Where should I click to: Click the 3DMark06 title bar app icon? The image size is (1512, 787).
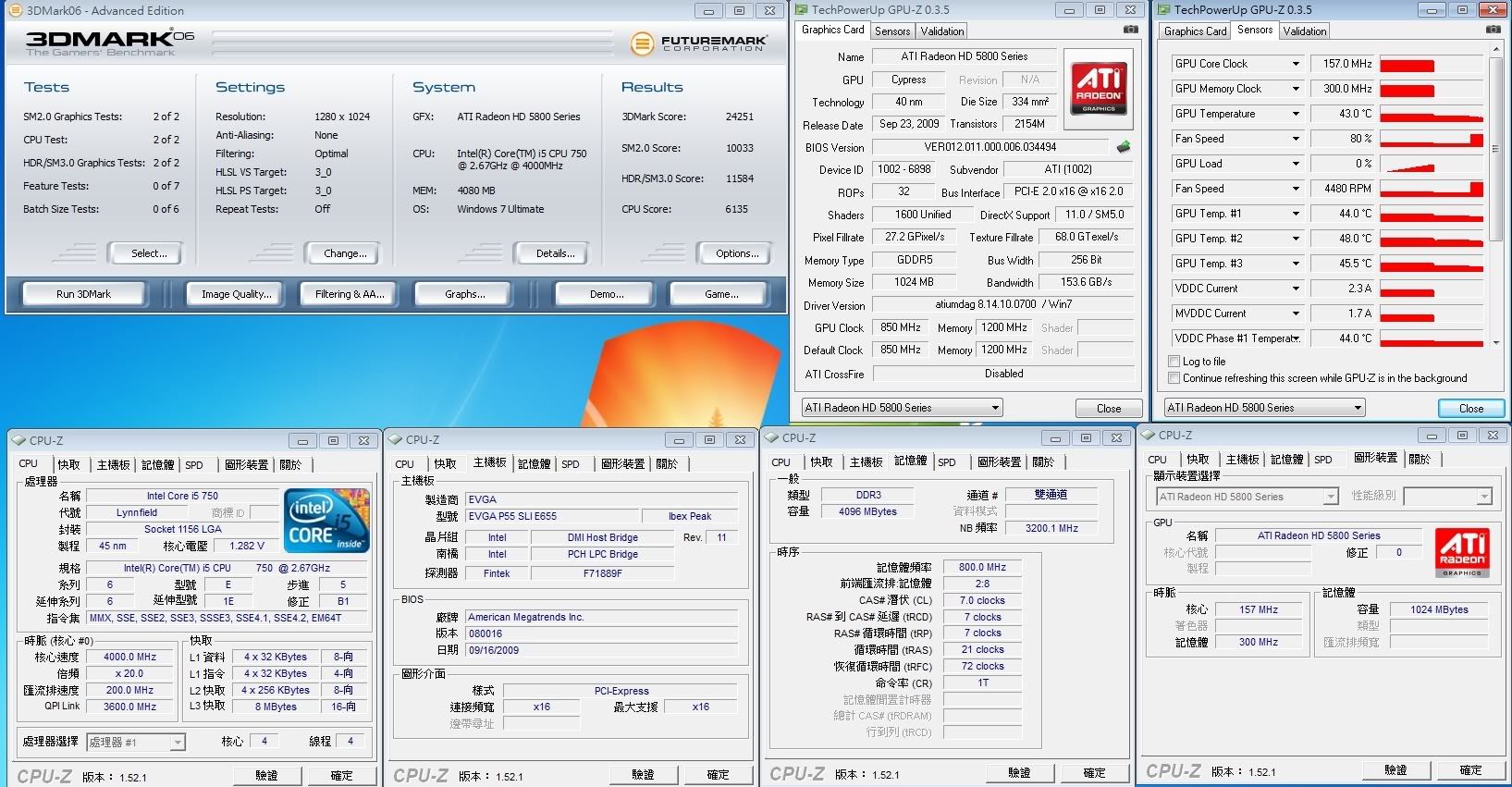pos(16,11)
